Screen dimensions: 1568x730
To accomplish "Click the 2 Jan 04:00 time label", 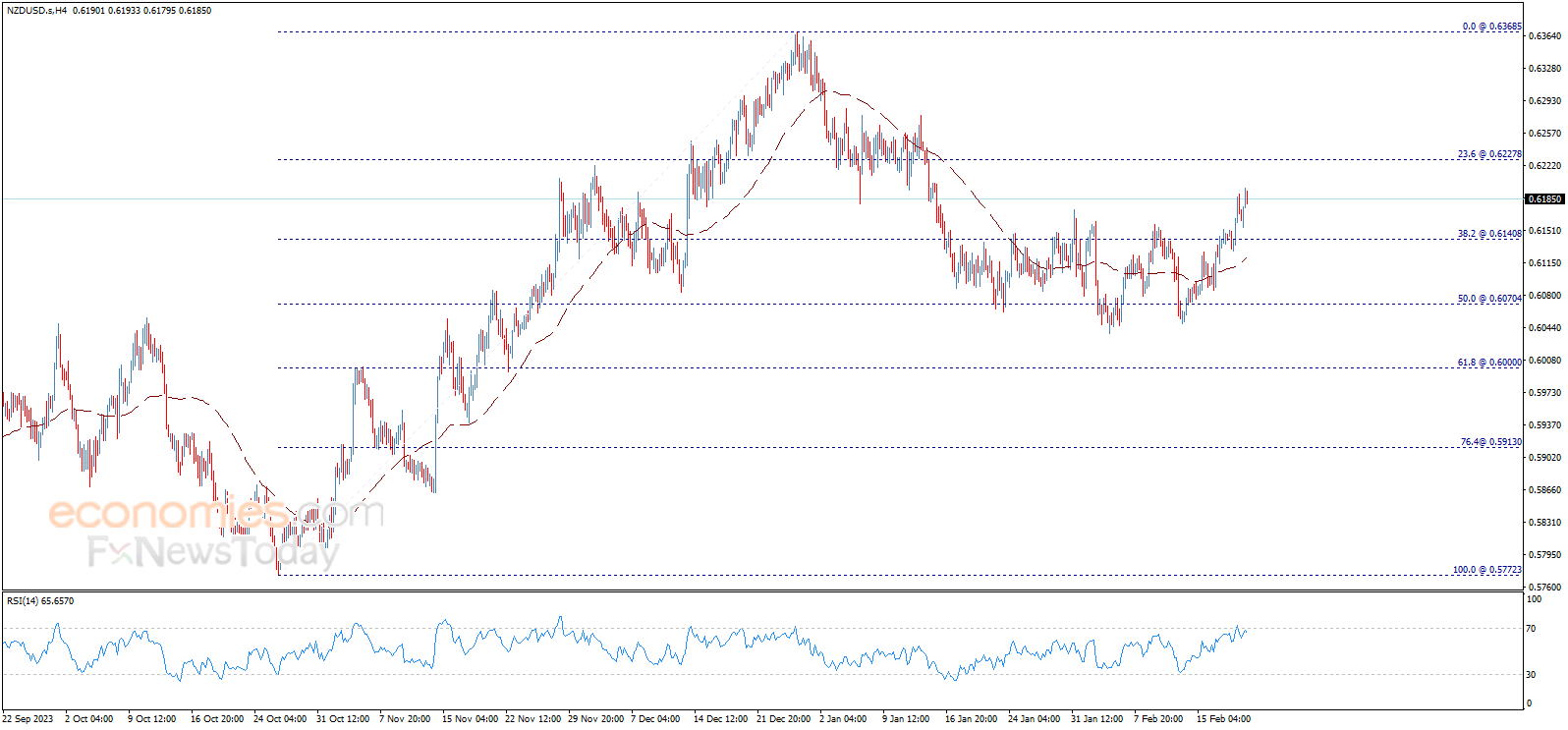I will (x=843, y=719).
